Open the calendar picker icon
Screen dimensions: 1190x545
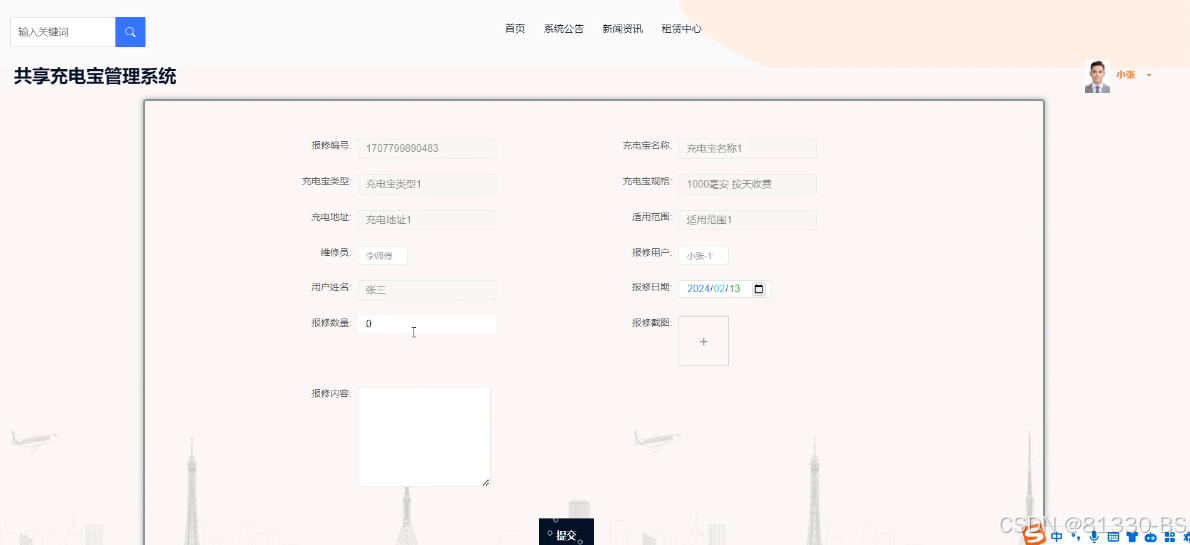[x=758, y=288]
